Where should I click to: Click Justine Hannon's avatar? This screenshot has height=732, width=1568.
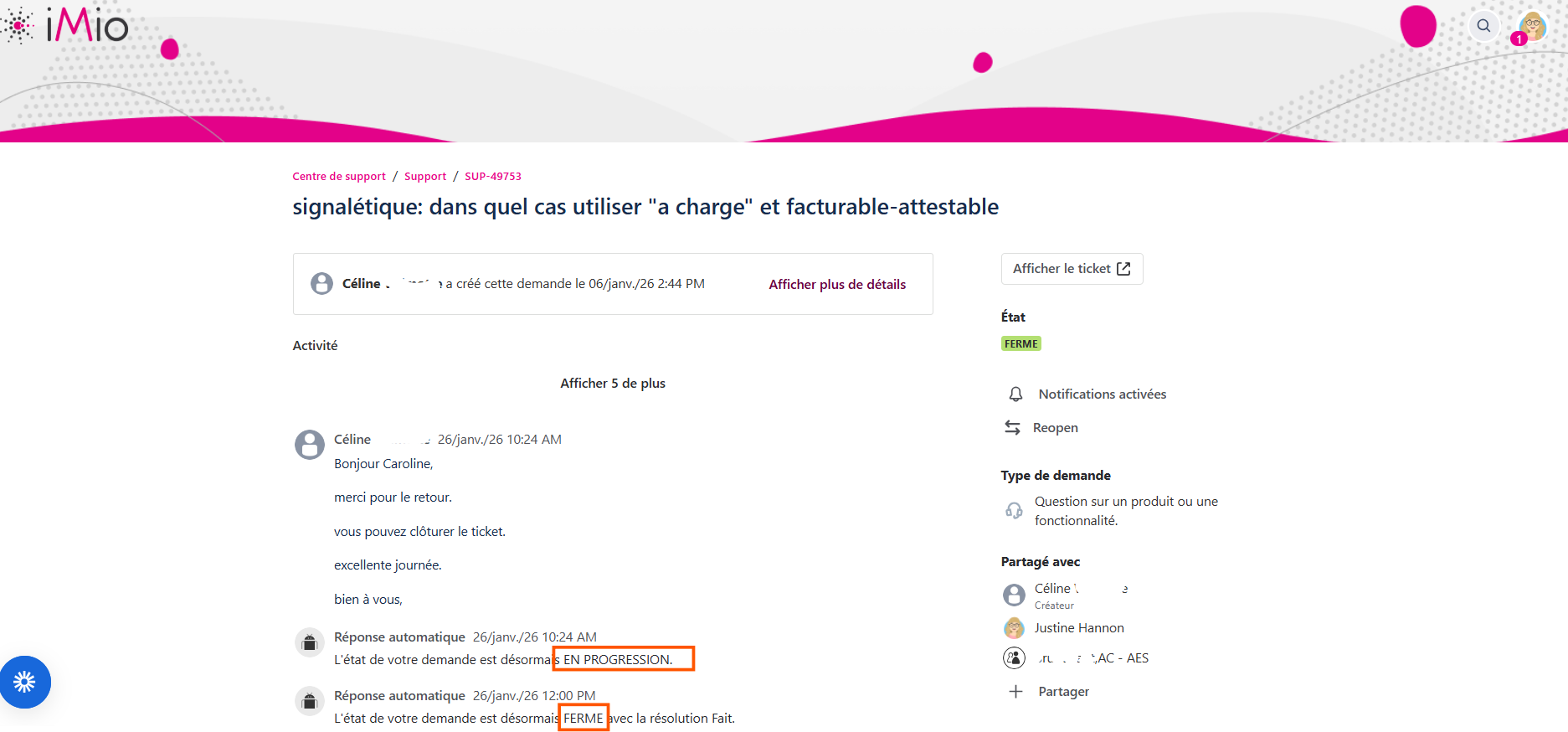(x=1014, y=628)
